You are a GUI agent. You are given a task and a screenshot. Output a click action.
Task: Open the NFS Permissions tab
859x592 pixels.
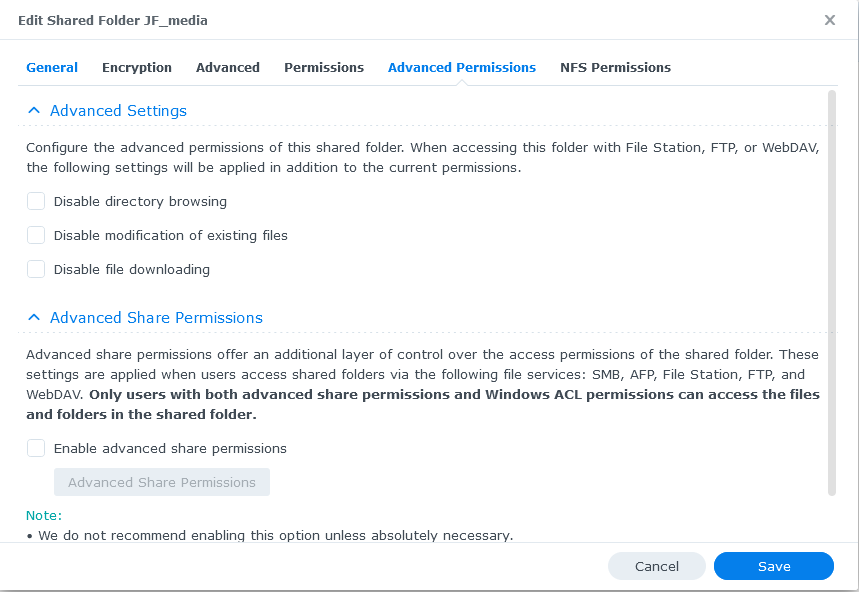point(615,68)
